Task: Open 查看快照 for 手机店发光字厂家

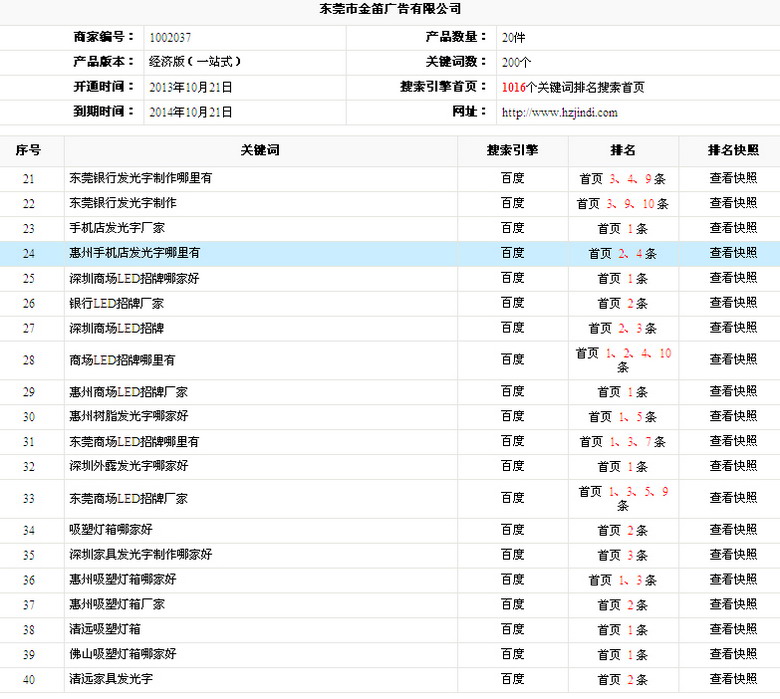Action: 733,228
